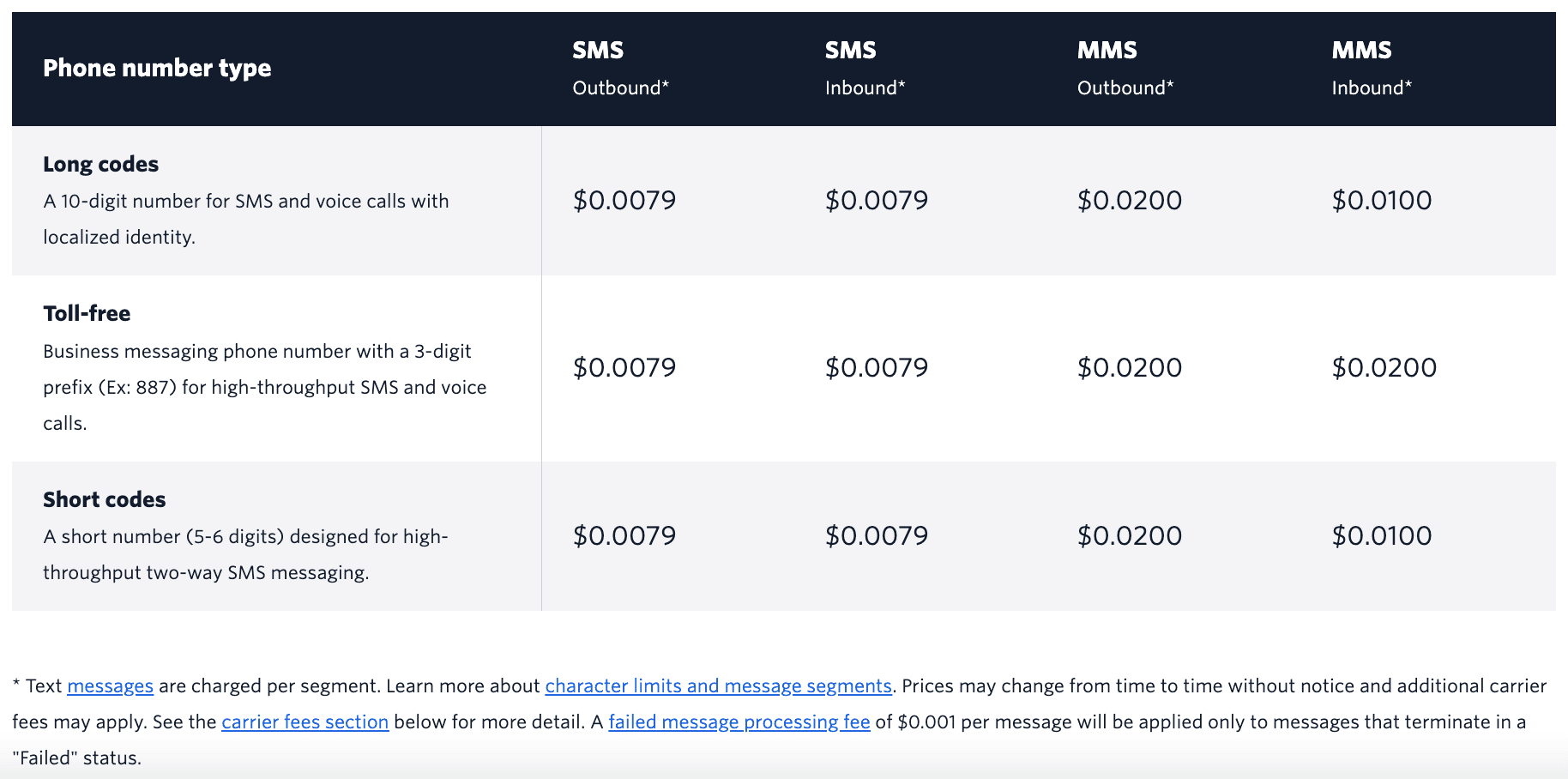This screenshot has height=779, width=1568.
Task: Click Toll-free MMS Outbound price $0.0200
Action: 1130,367
